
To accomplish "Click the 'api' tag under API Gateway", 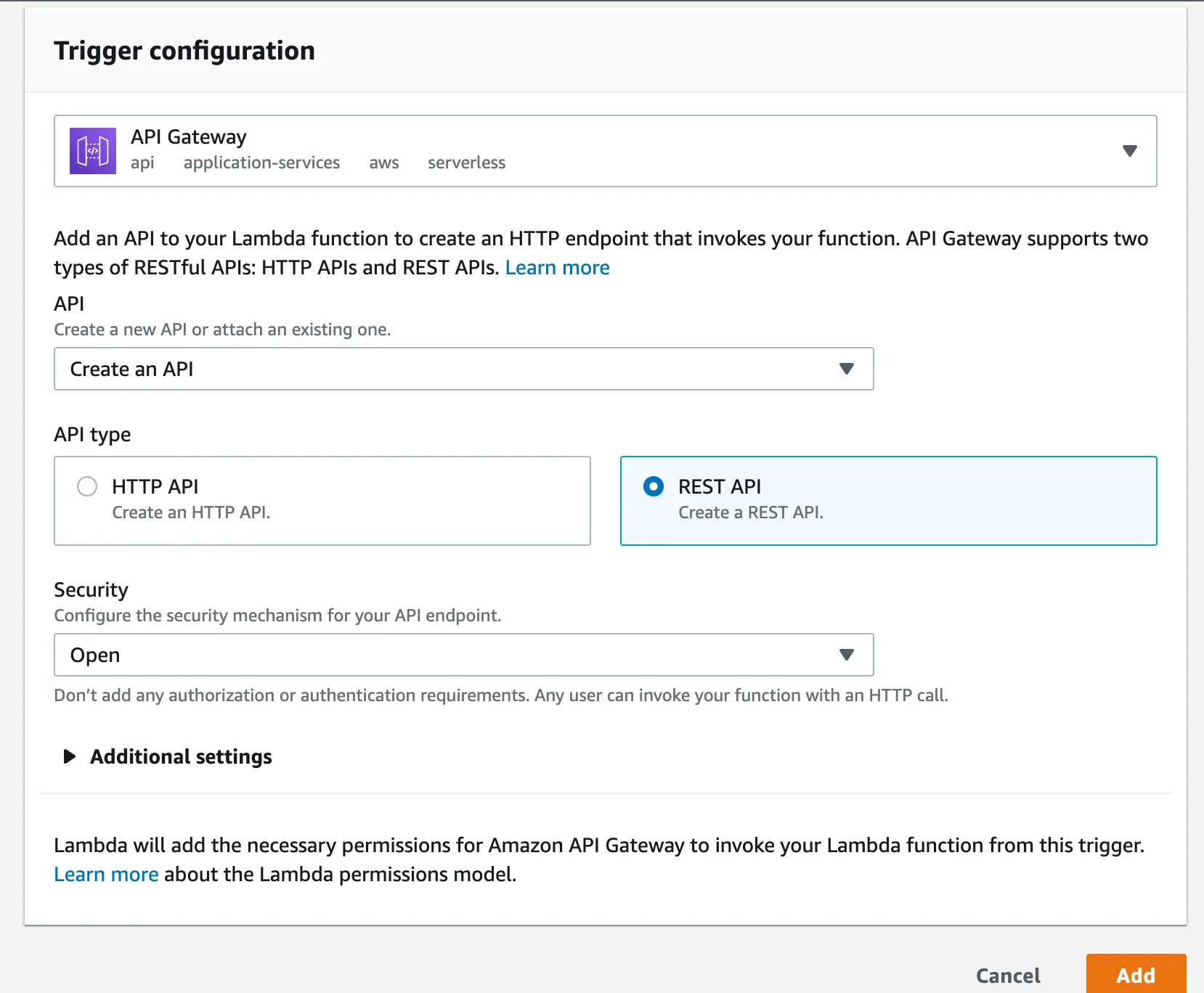I will click(x=142, y=163).
